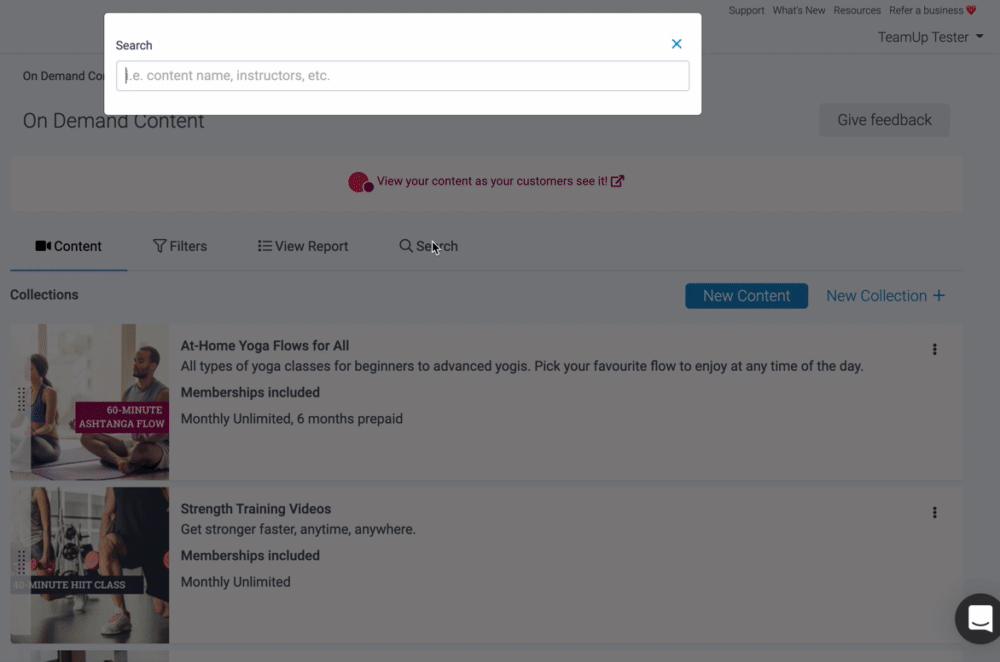Image resolution: width=1000 pixels, height=662 pixels.
Task: Grab drag handle on Strength Training collection
Action: pos(21,562)
